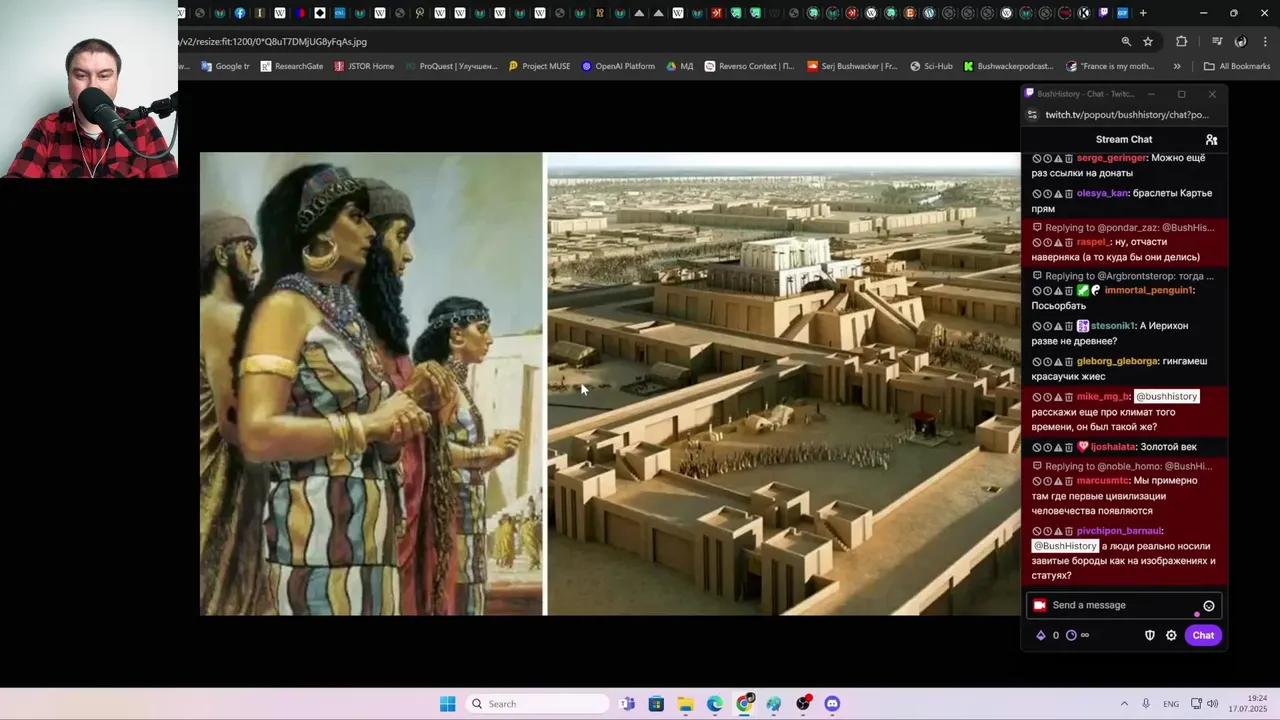Open Windows Start menu

pyautogui.click(x=448, y=704)
